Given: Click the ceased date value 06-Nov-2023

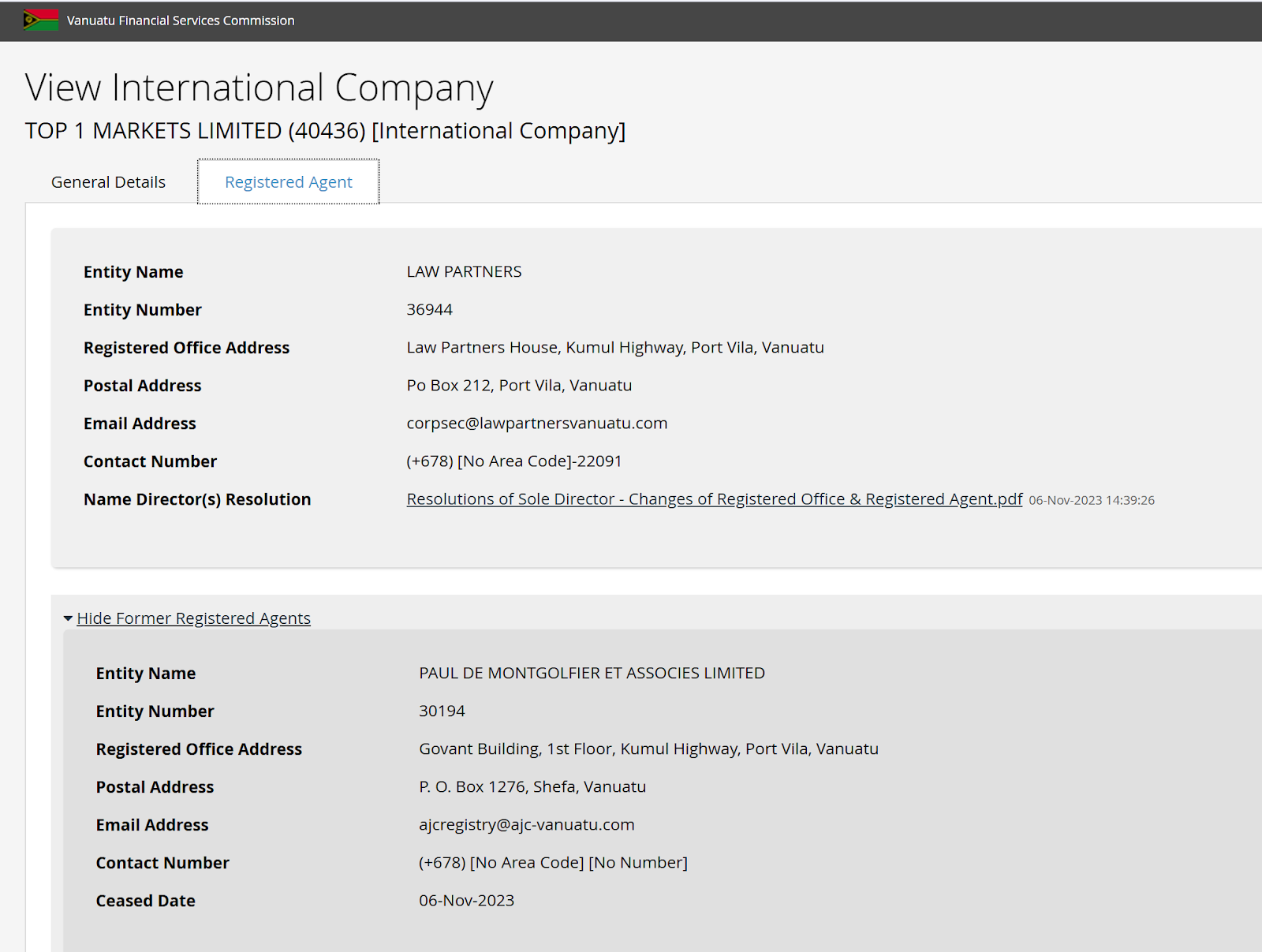Looking at the screenshot, I should [x=466, y=901].
